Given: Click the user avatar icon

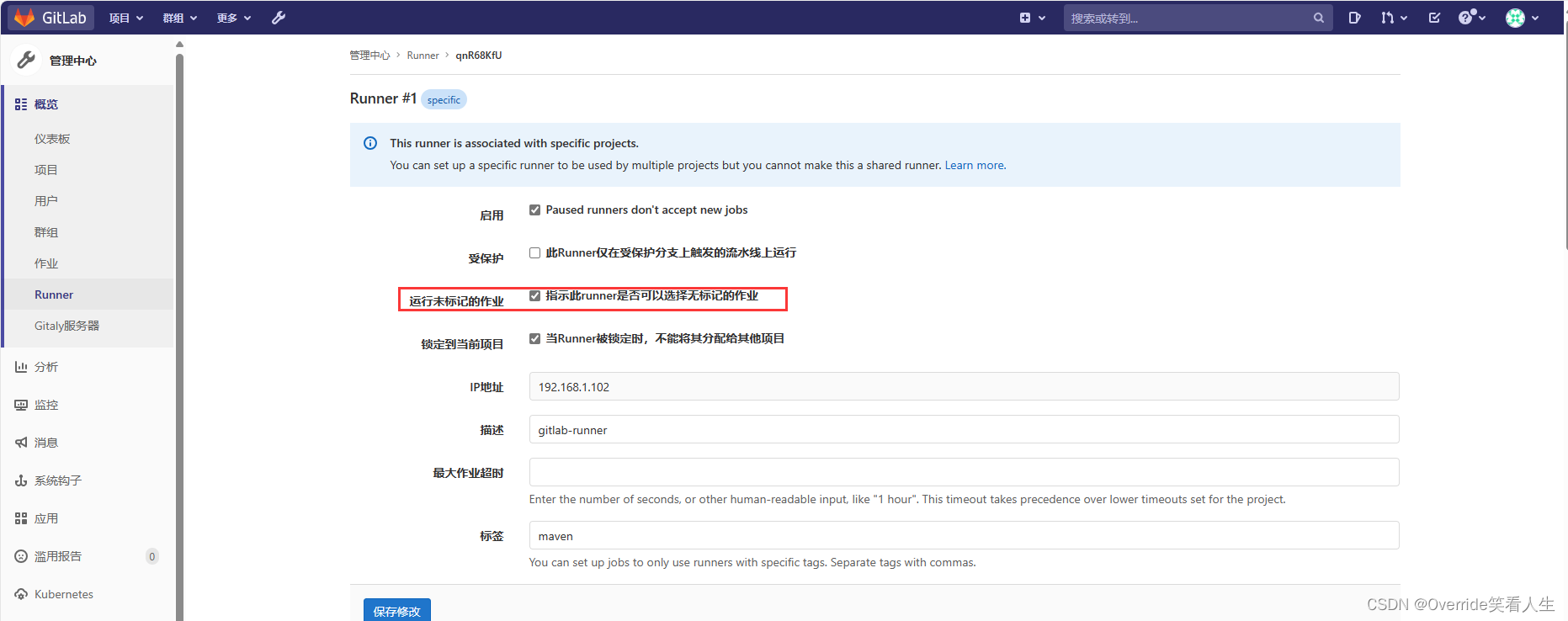Looking at the screenshot, I should 1516,18.
